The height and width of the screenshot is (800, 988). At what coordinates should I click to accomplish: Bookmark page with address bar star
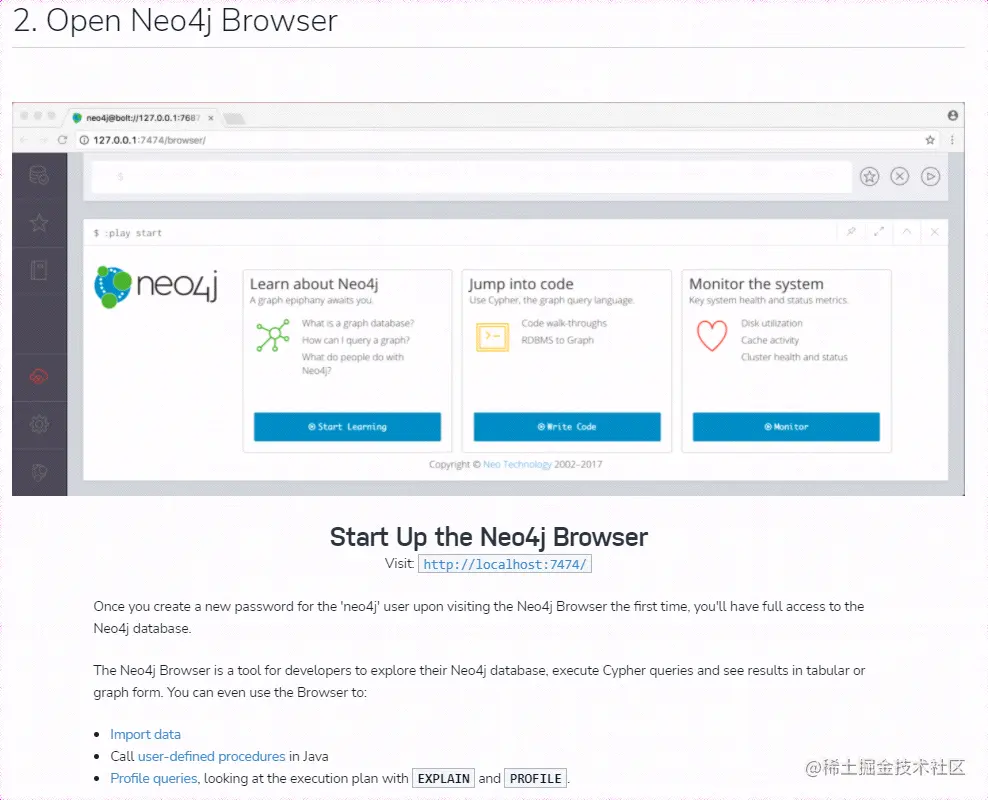pyautogui.click(x=930, y=140)
